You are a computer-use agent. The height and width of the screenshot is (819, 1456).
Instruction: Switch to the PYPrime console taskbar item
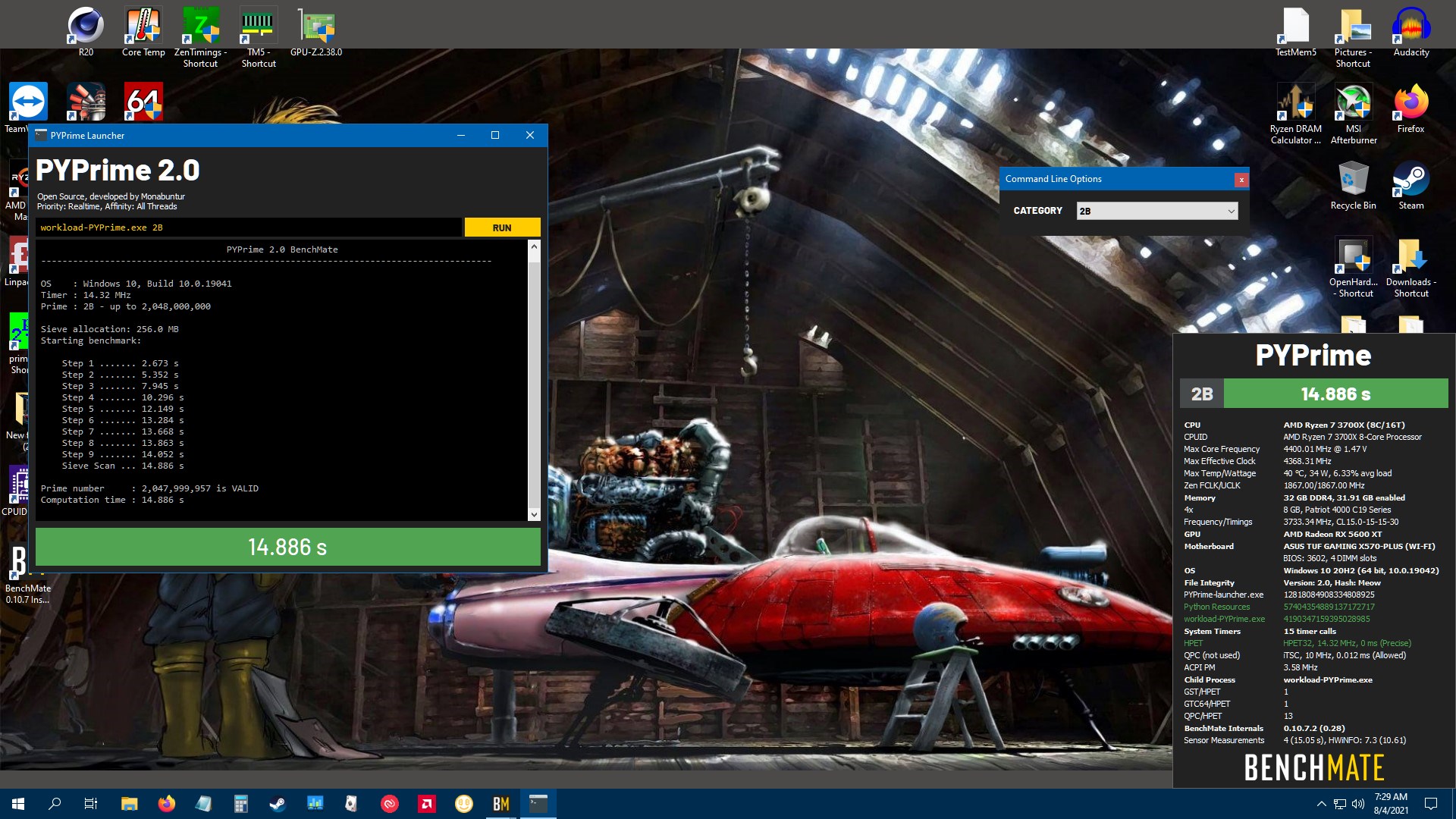point(538,804)
